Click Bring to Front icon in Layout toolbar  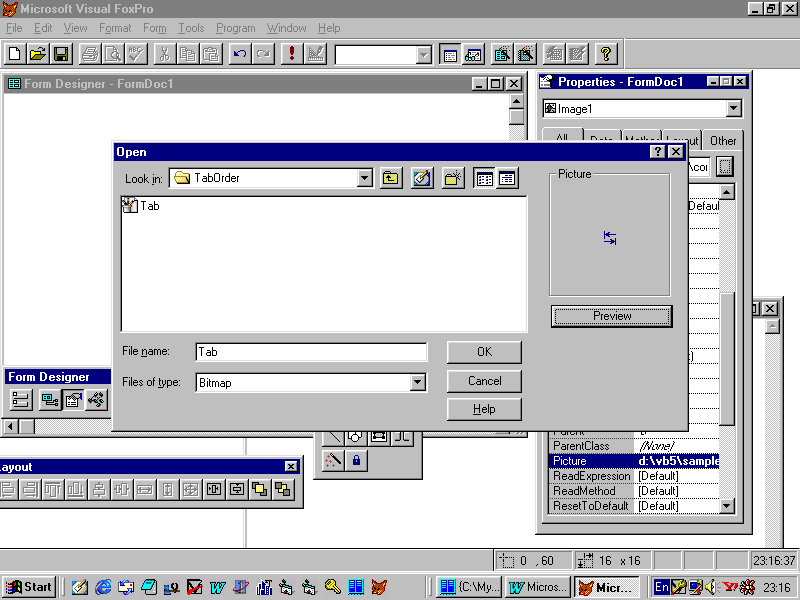pos(260,490)
